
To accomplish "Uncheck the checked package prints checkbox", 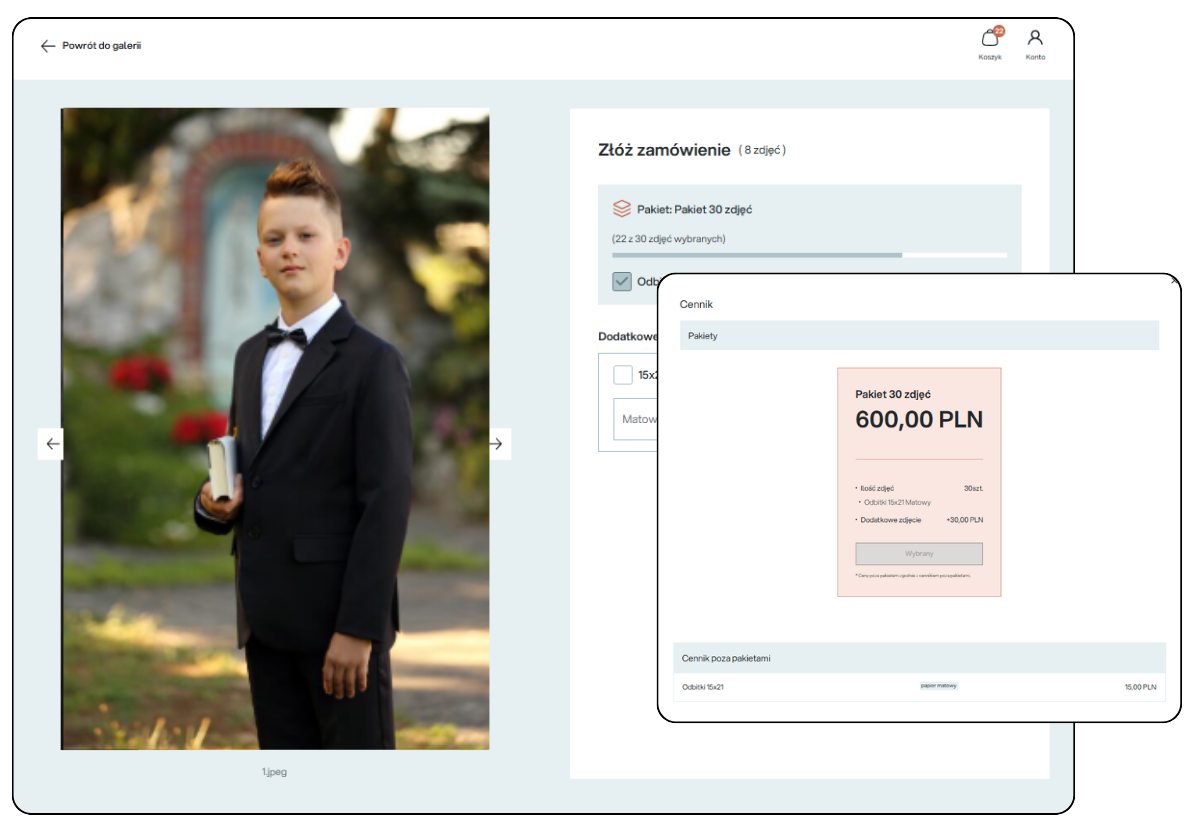I will click(x=622, y=282).
